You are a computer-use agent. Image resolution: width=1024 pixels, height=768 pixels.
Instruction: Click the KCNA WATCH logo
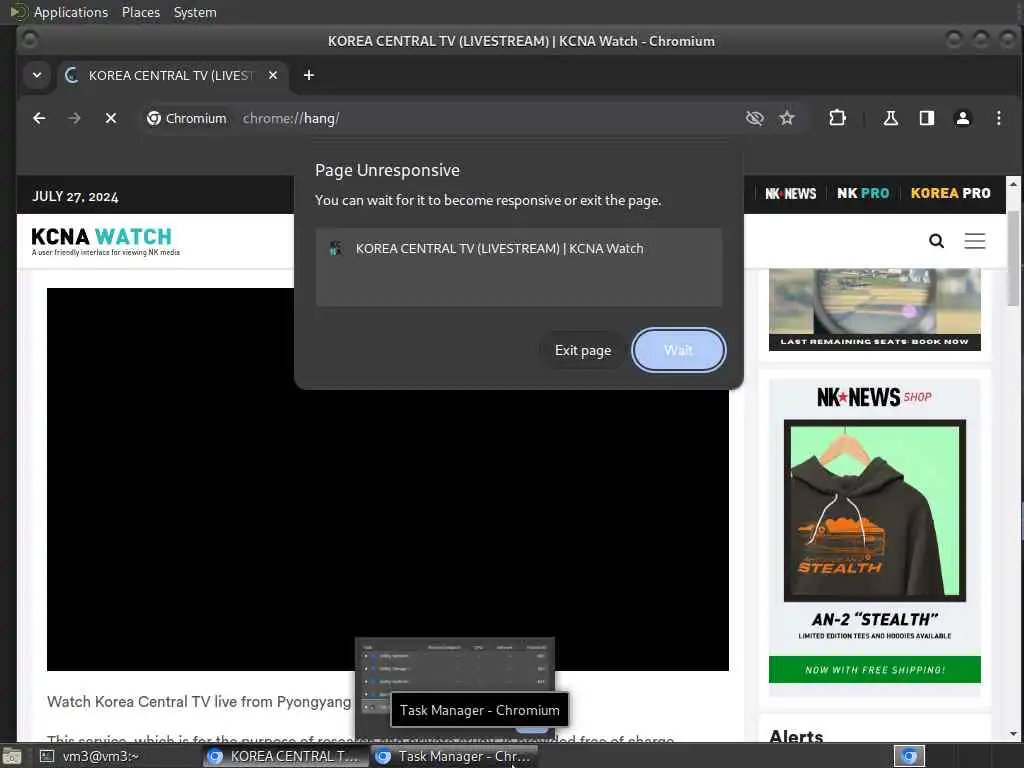pyautogui.click(x=104, y=241)
